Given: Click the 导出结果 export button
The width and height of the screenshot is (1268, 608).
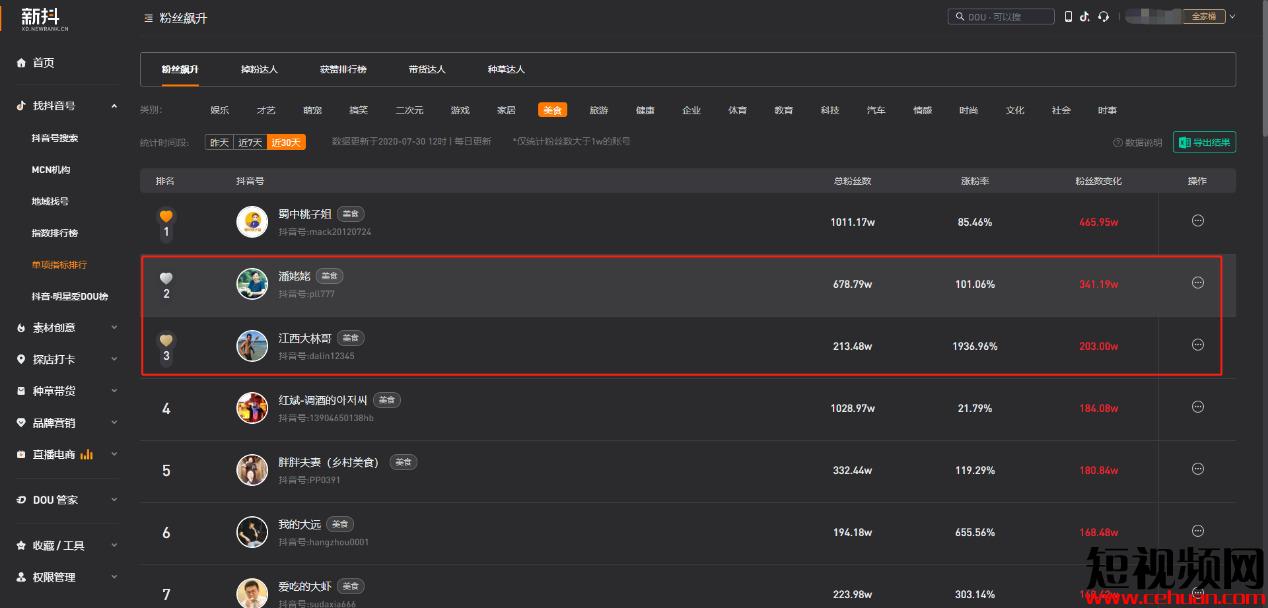Looking at the screenshot, I should coord(1204,143).
